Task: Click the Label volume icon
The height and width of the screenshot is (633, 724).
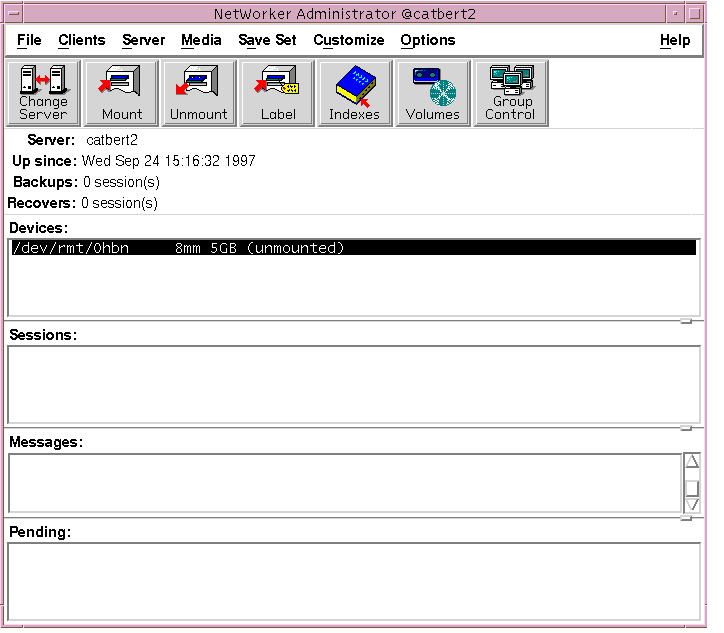Action: (x=277, y=93)
